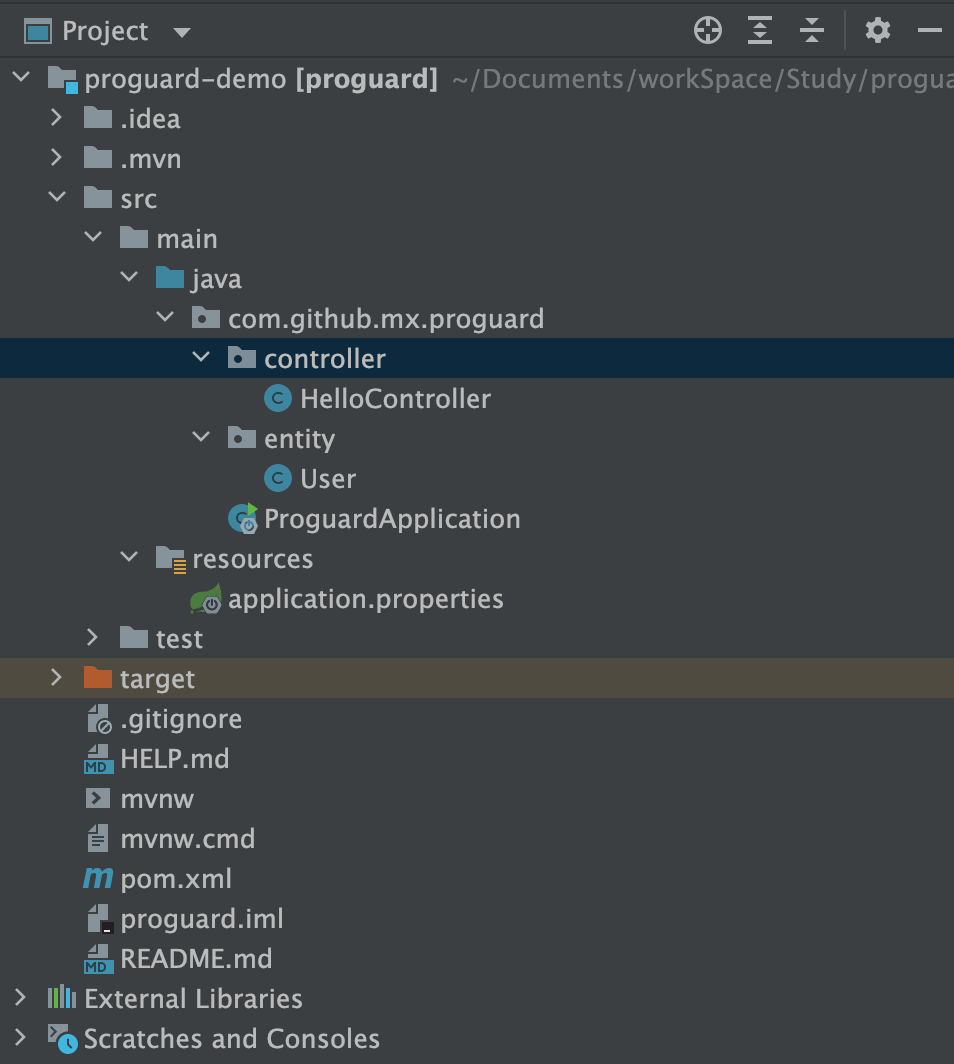Viewport: 954px width, 1064px height.
Task: Select Scratches and Consoles entry
Action: pos(231,1039)
